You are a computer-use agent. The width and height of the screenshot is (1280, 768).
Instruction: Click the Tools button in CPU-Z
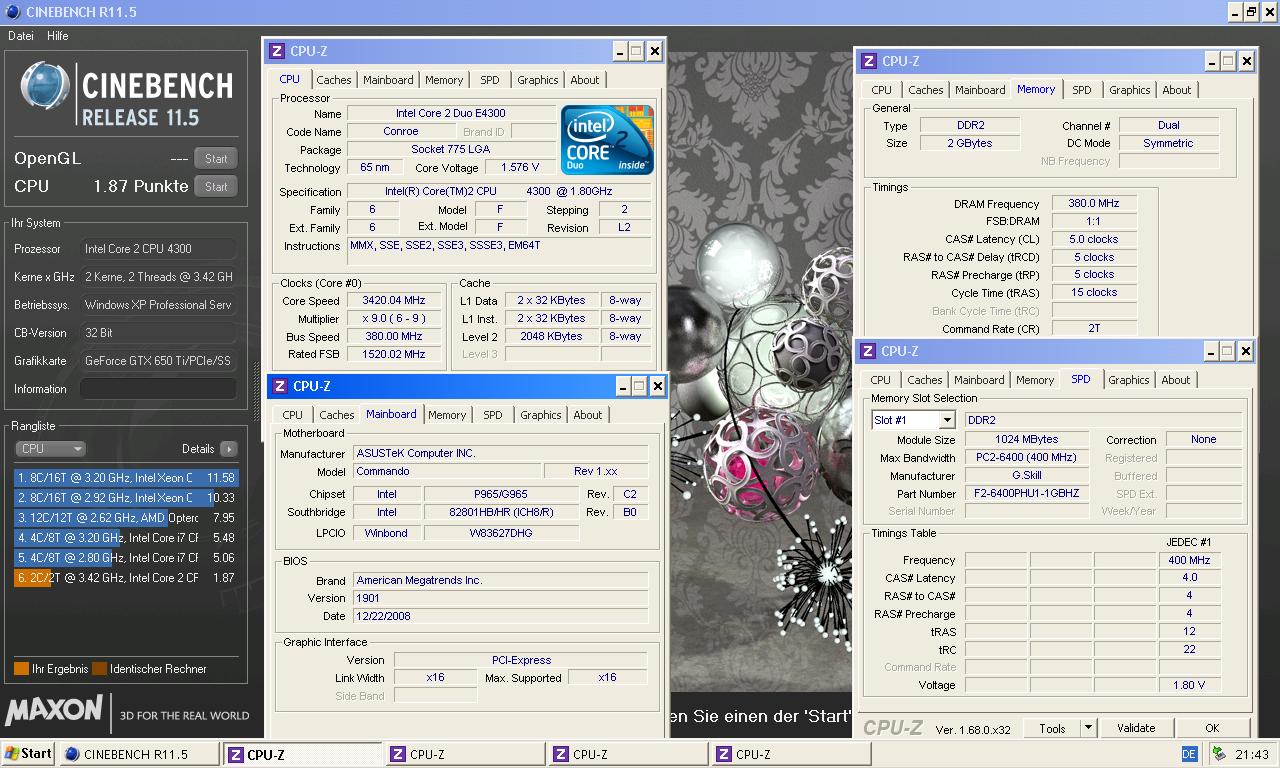pos(1052,728)
